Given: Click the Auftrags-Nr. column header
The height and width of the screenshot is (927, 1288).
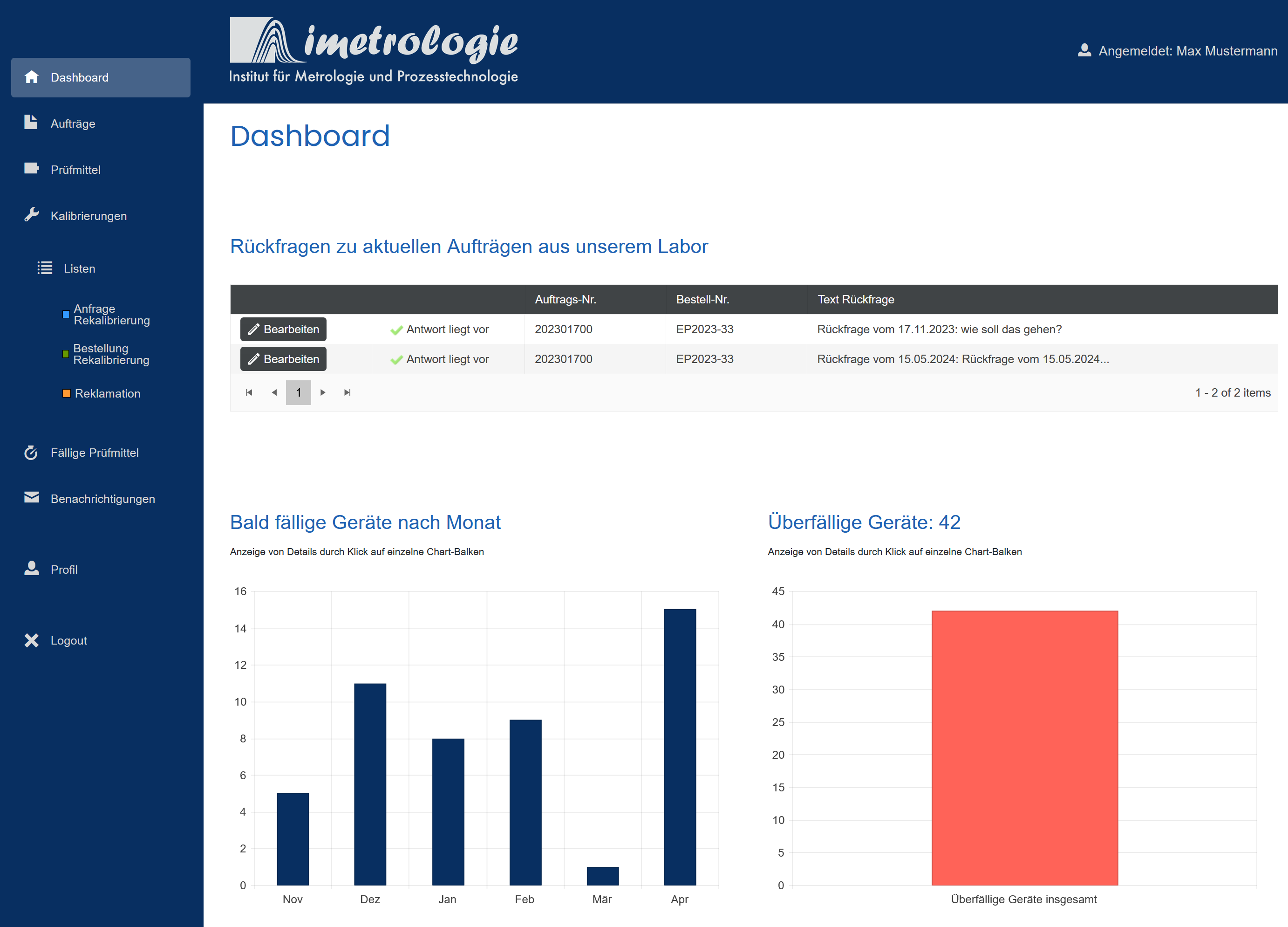Looking at the screenshot, I should 594,300.
